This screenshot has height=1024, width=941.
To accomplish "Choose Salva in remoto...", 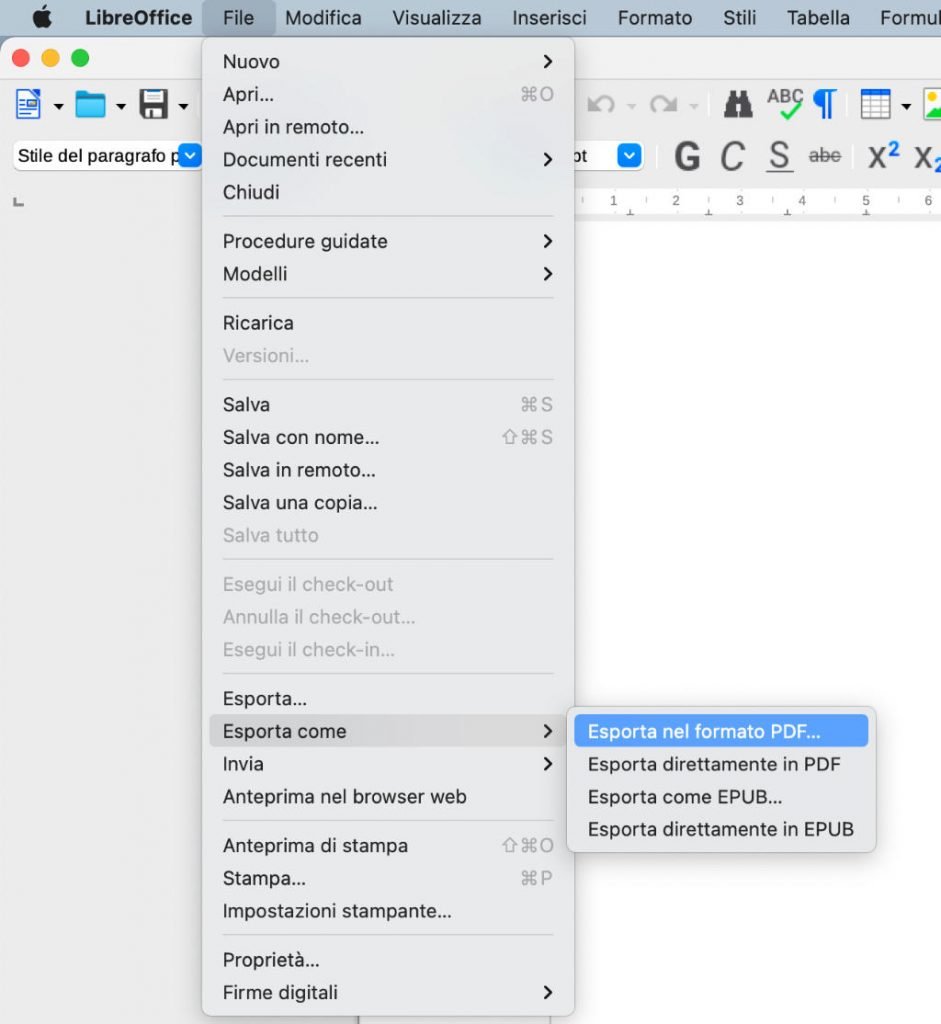I will (388, 470).
